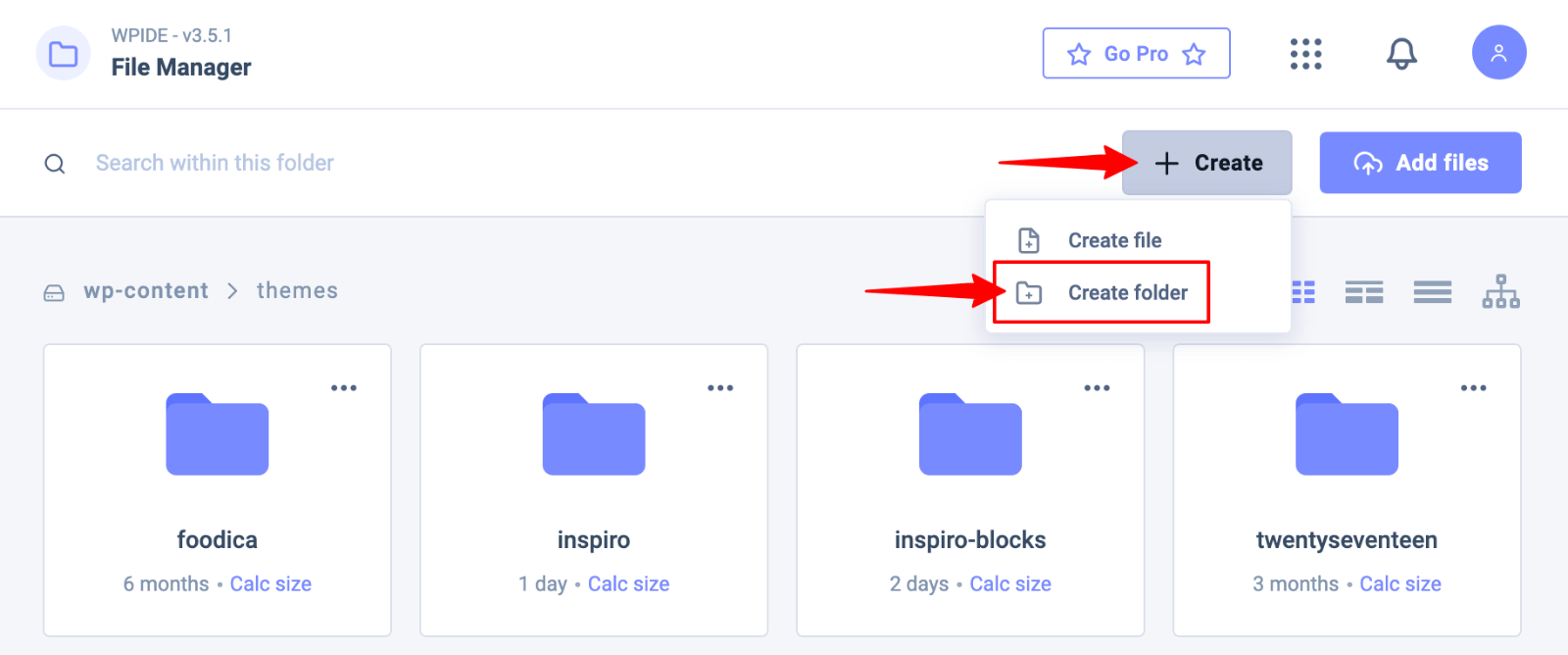Click the Add files button
Screen dimensions: 1568x655
(x=1420, y=163)
